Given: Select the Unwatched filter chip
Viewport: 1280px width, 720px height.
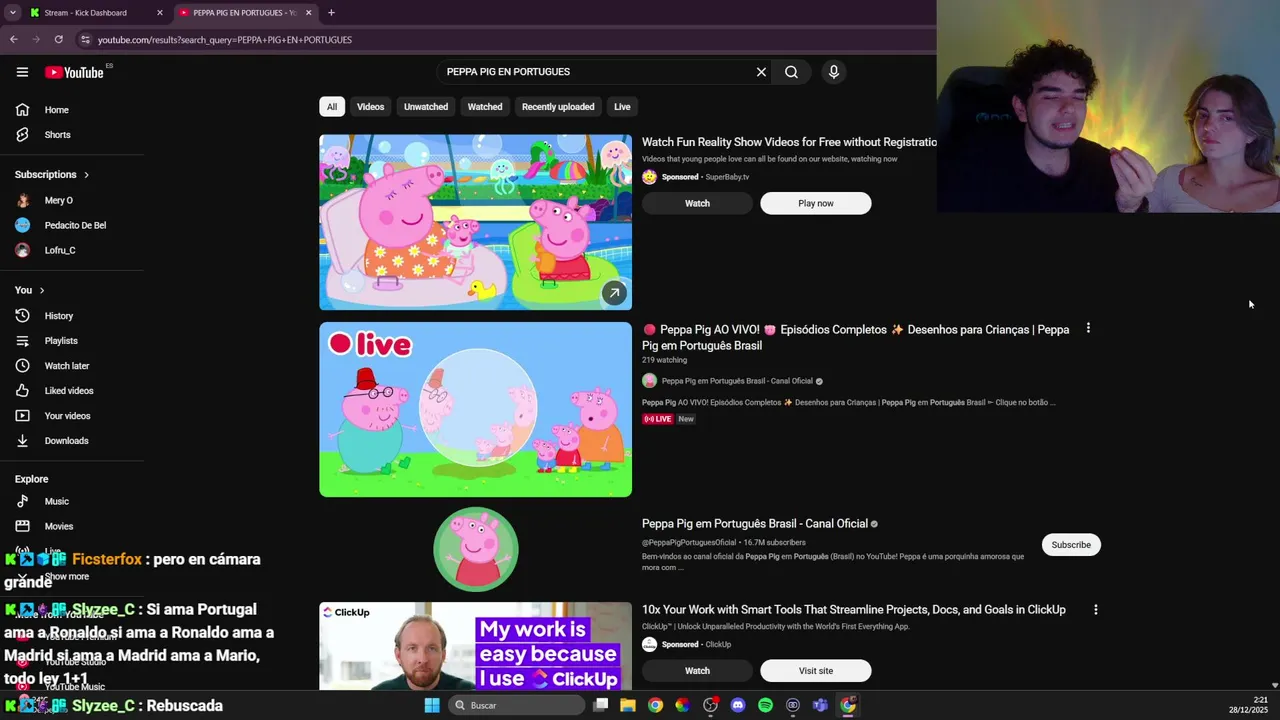Looking at the screenshot, I should [x=426, y=107].
